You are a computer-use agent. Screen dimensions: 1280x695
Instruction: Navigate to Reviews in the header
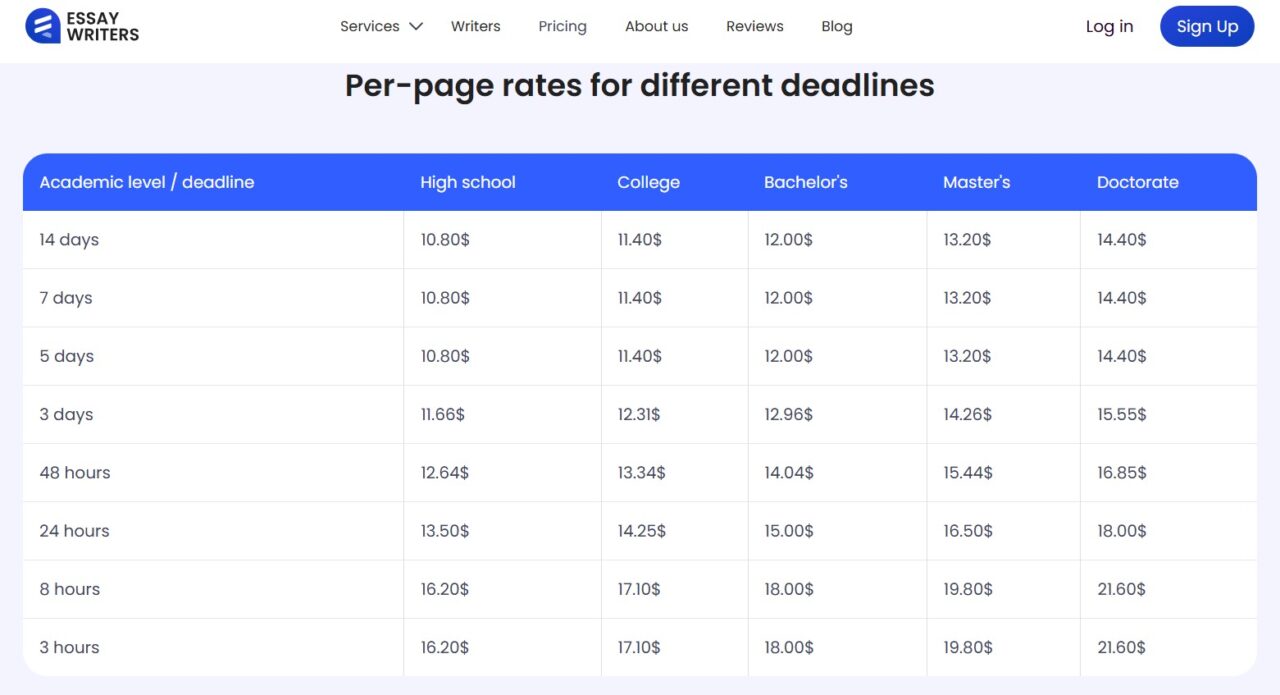click(x=754, y=26)
